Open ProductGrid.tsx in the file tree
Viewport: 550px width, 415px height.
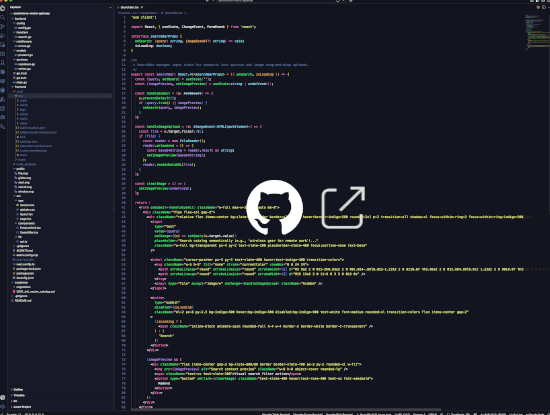(29, 228)
